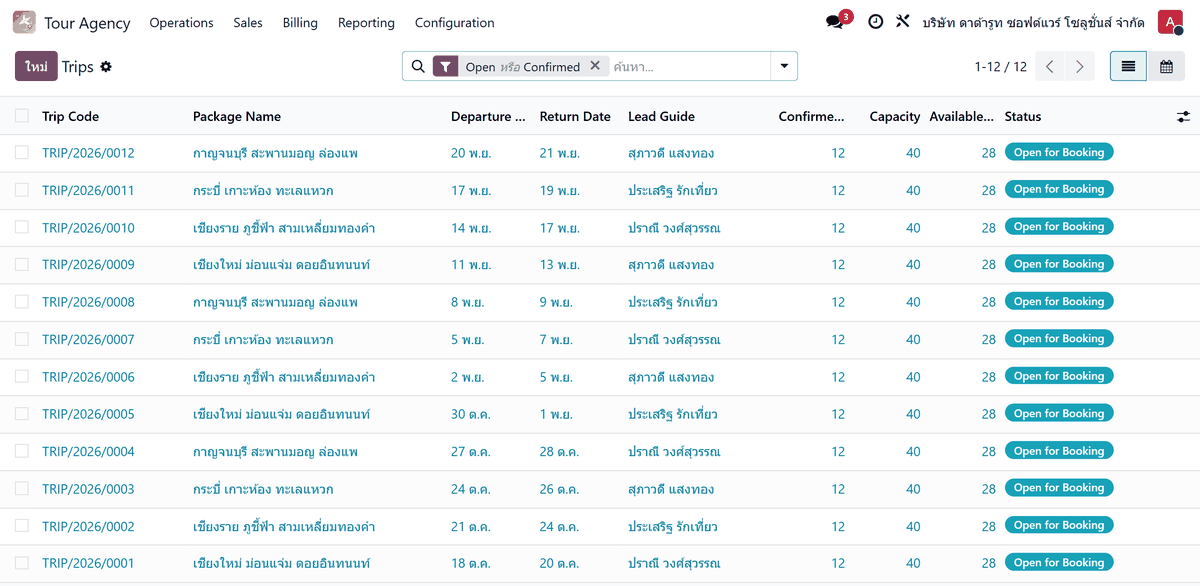Sort by the Capacity column header
Screen dimensions: 1200x586
[x=895, y=116]
